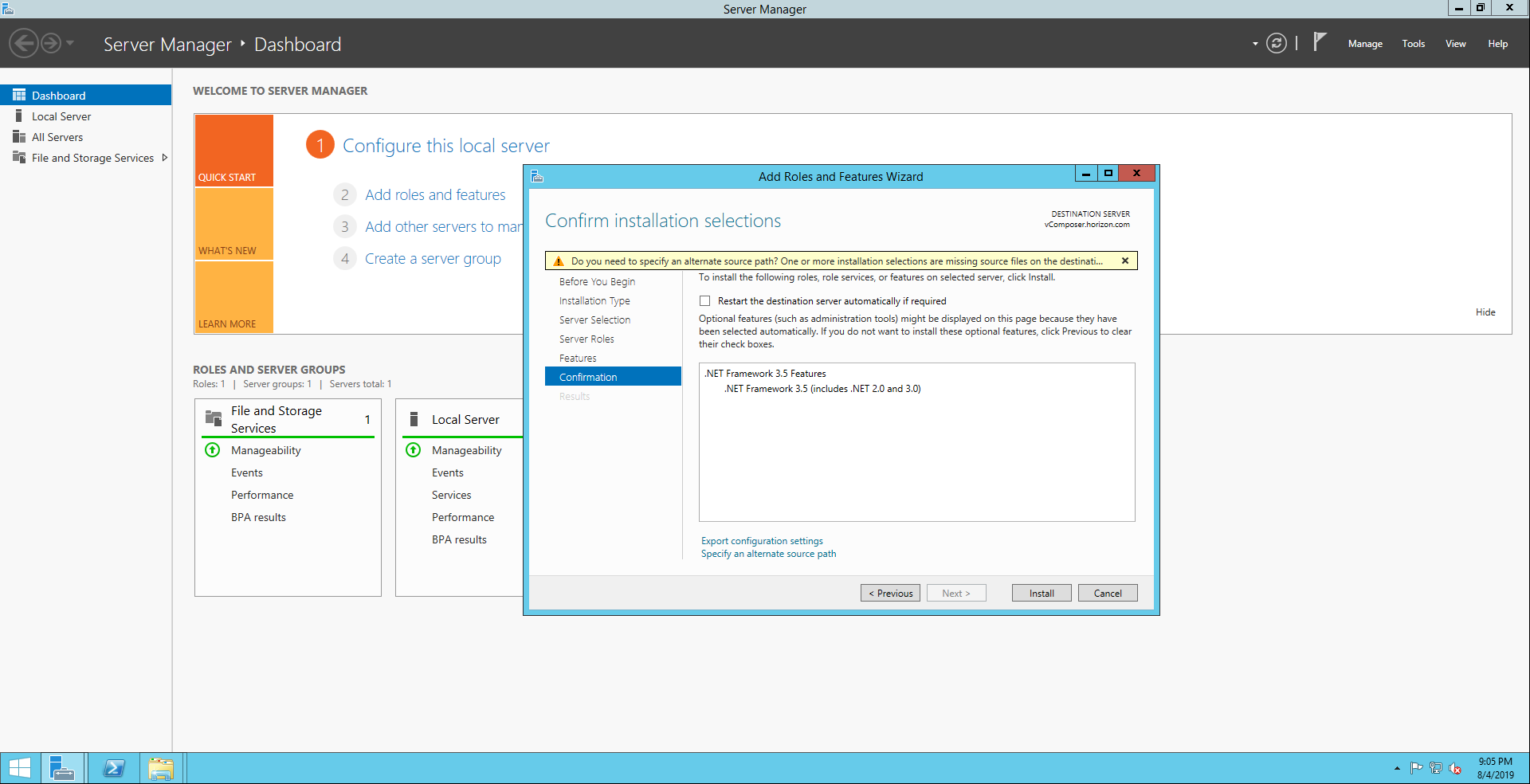The image size is (1530, 784).
Task: Click the Refresh icon in header
Action: [1276, 44]
